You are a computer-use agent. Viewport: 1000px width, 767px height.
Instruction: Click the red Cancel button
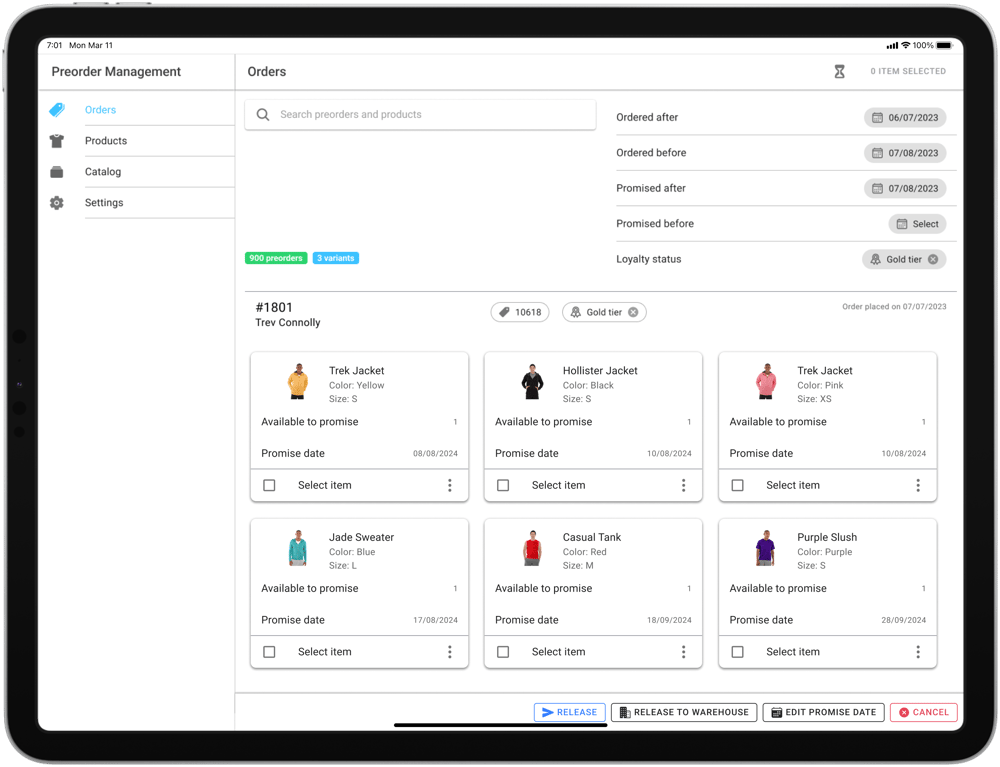(923, 712)
